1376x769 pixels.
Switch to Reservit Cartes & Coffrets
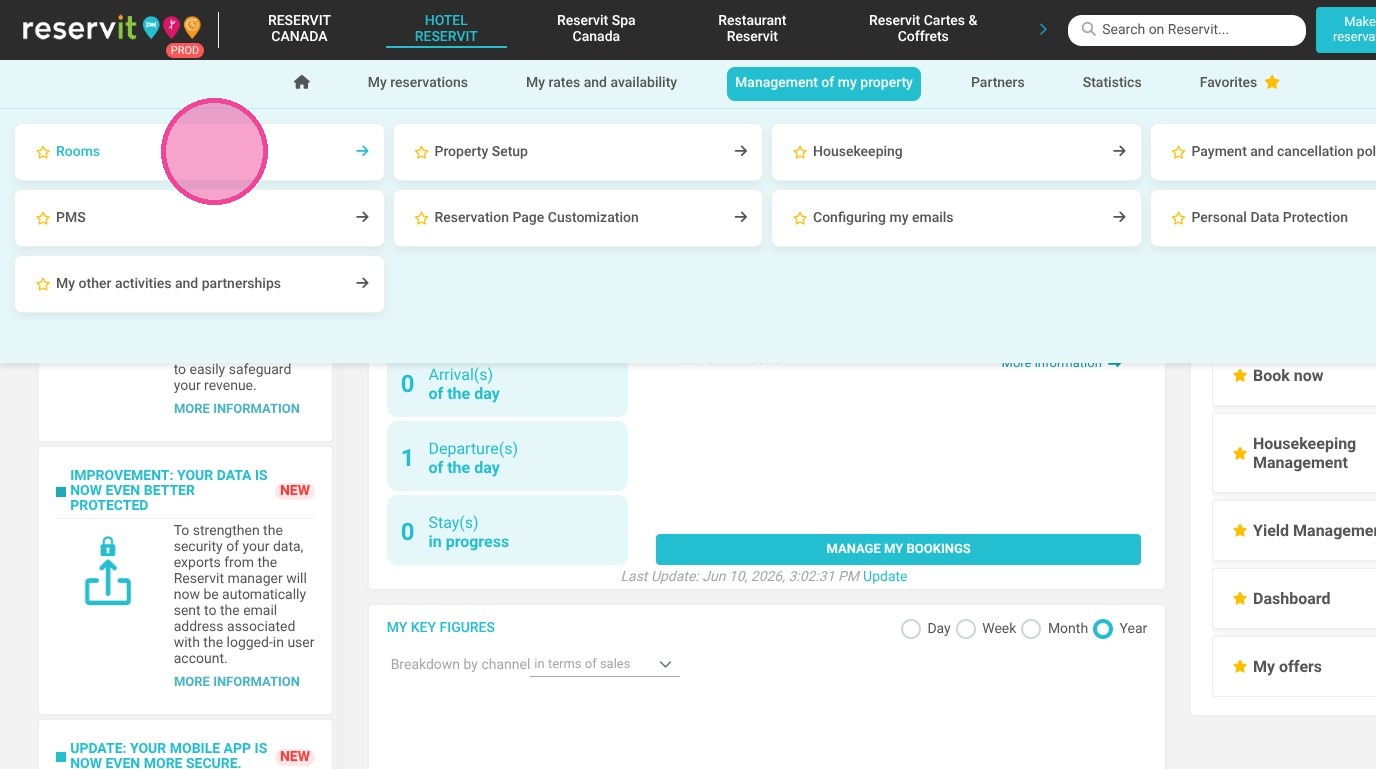point(923,28)
